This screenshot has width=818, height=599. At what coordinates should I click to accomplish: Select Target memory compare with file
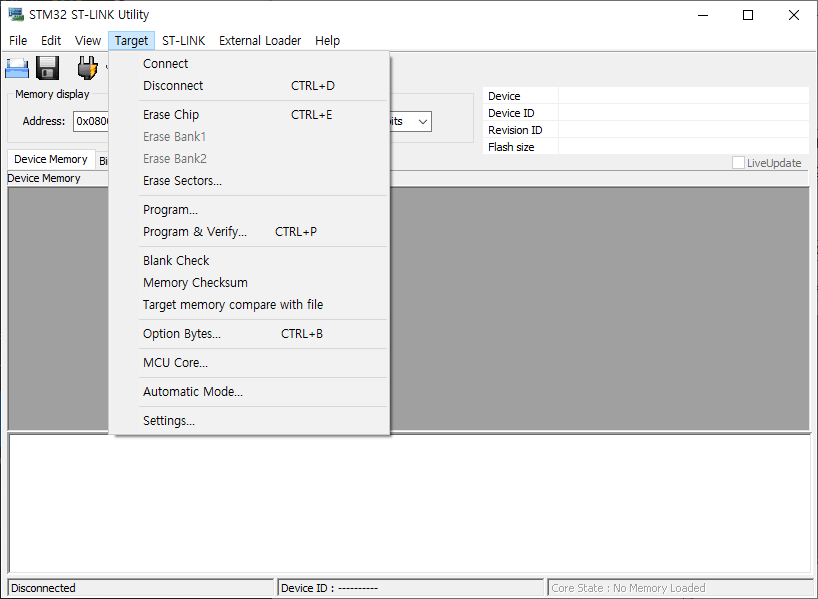pos(249,304)
